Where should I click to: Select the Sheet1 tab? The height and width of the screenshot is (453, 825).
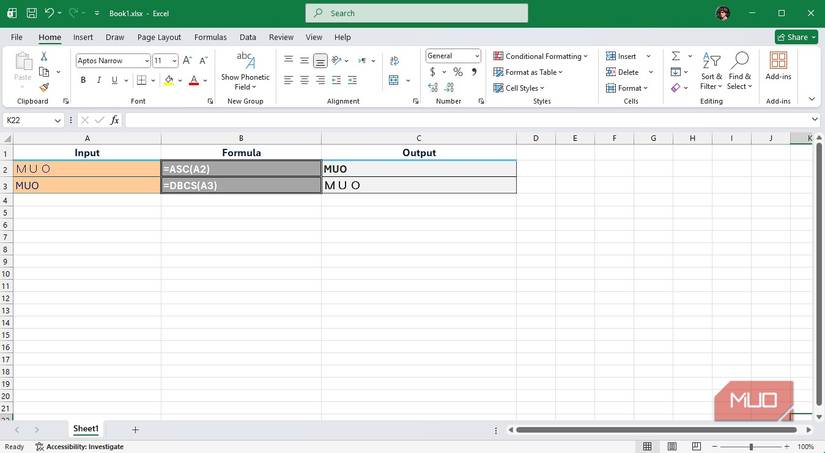point(86,429)
